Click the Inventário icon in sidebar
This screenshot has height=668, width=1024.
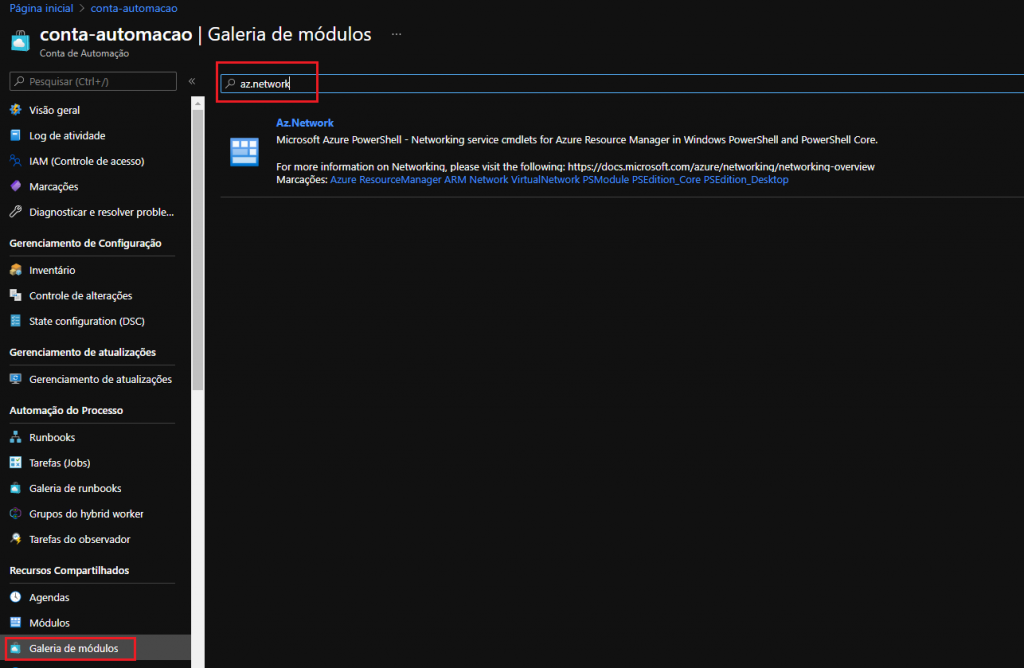15,270
